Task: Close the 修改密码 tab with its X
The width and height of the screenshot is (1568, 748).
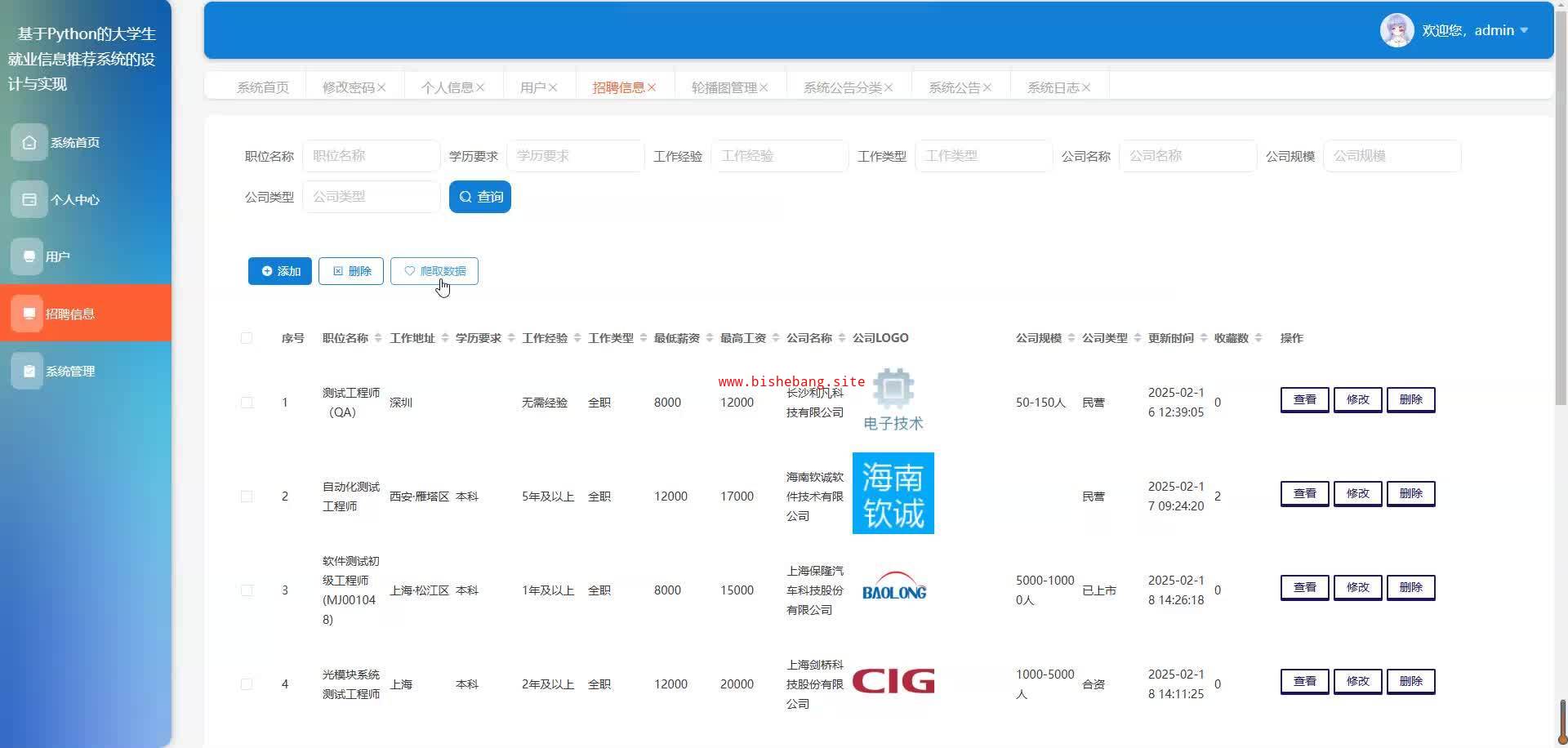Action: (381, 87)
